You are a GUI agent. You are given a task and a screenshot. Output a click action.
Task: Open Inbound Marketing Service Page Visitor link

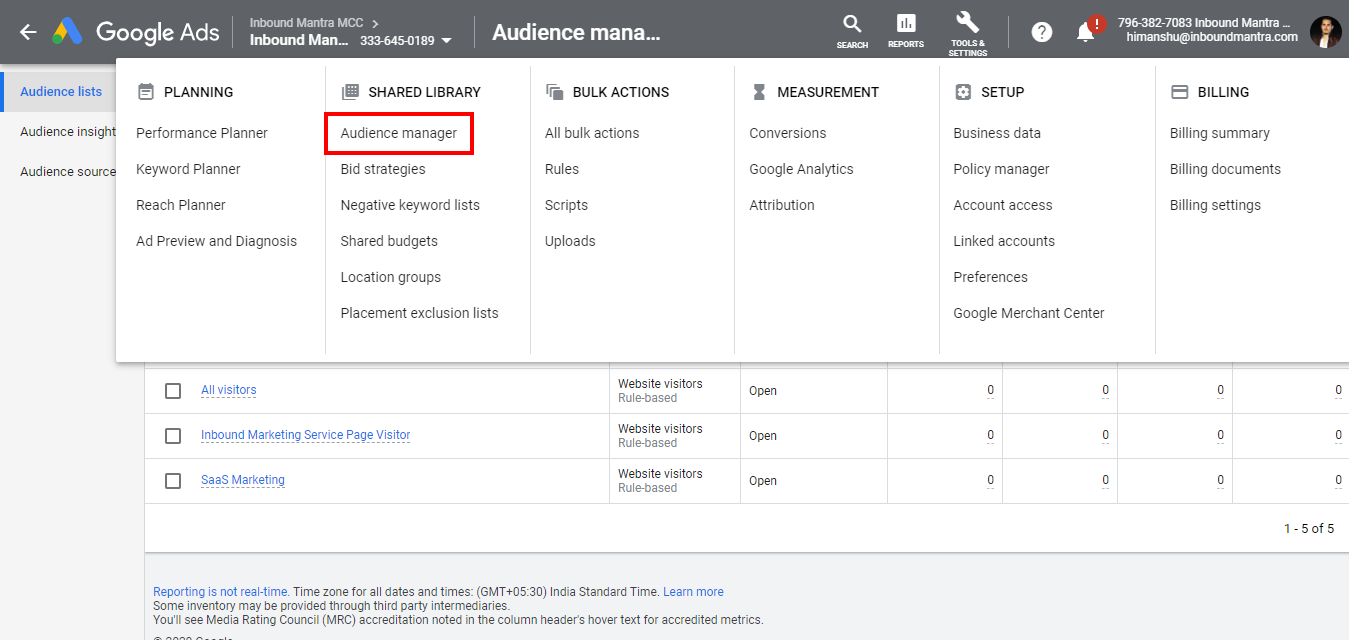(305, 435)
